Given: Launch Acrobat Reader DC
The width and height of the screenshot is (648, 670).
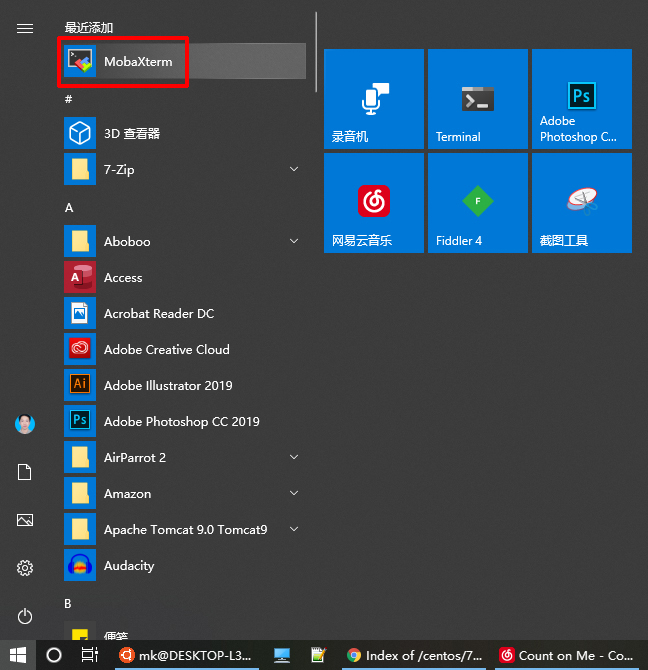Looking at the screenshot, I should [x=158, y=314].
